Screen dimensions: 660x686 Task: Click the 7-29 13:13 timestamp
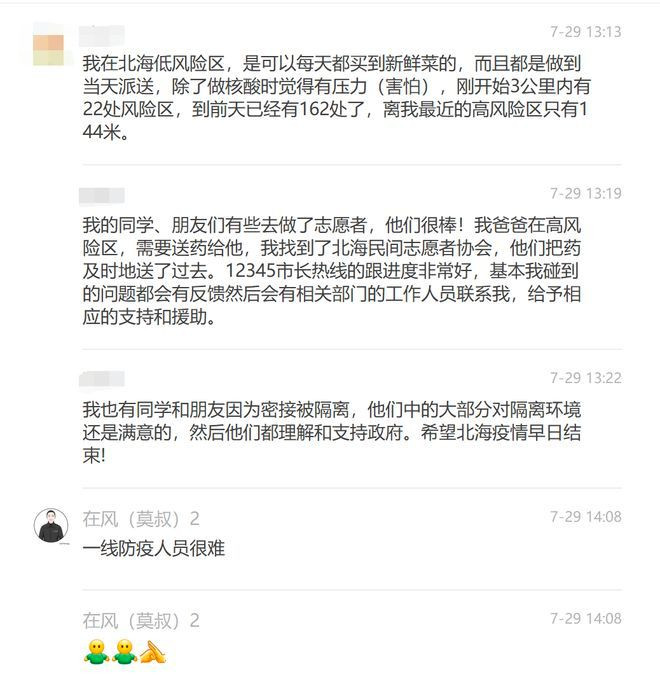[586, 32]
